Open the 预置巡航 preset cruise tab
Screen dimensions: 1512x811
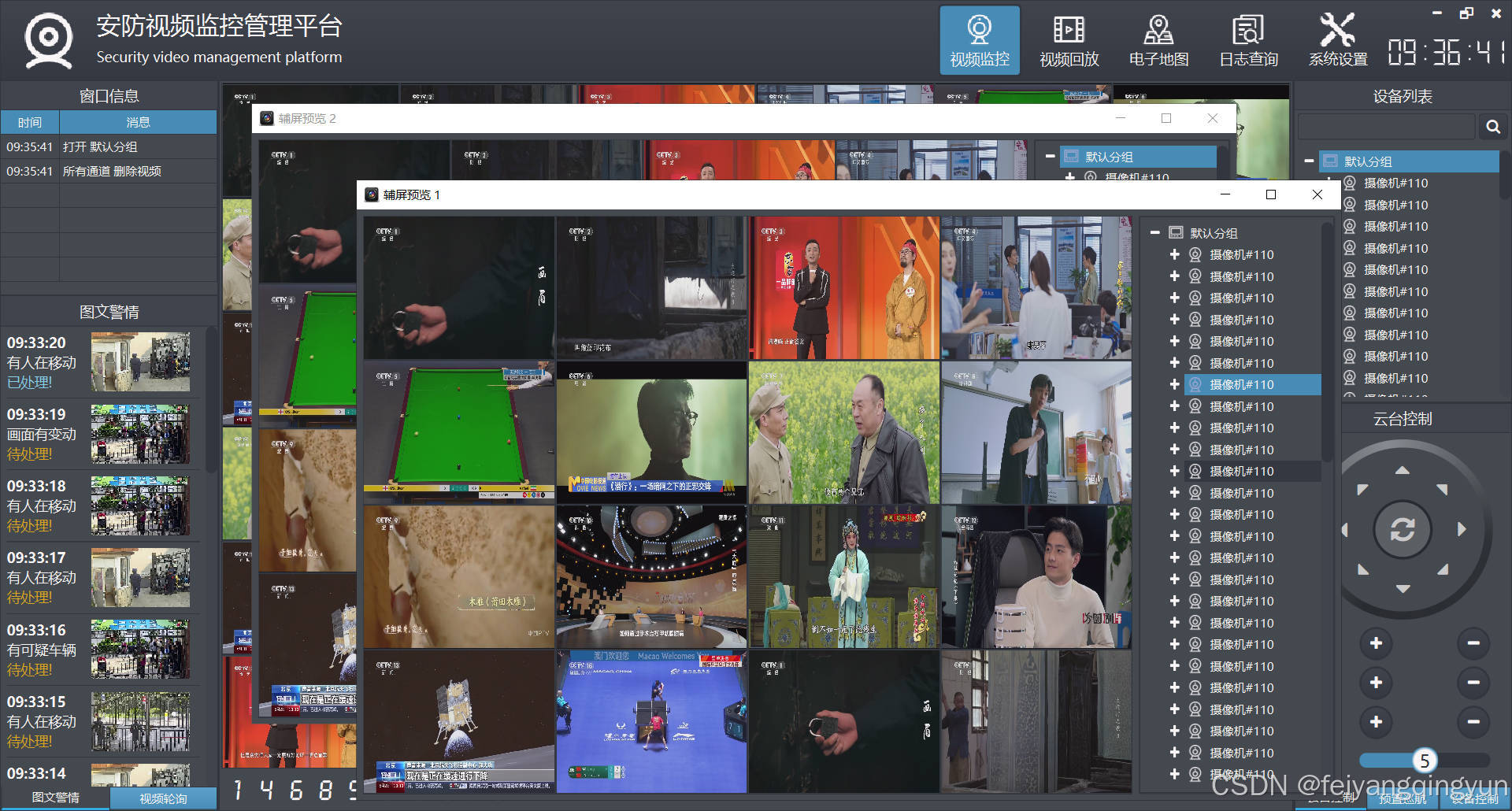point(1403,799)
